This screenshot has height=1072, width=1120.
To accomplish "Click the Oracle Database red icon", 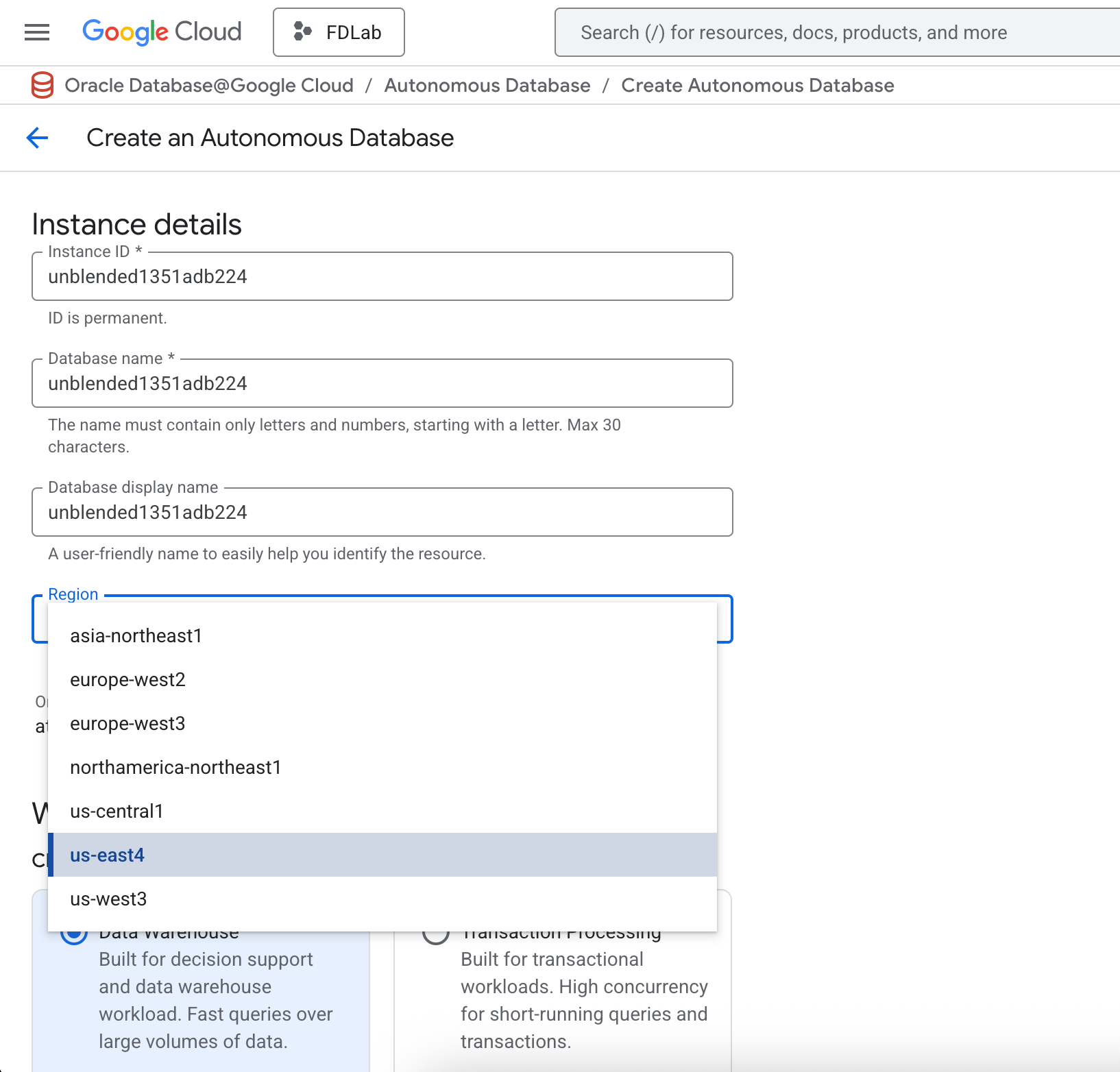I will (42, 85).
